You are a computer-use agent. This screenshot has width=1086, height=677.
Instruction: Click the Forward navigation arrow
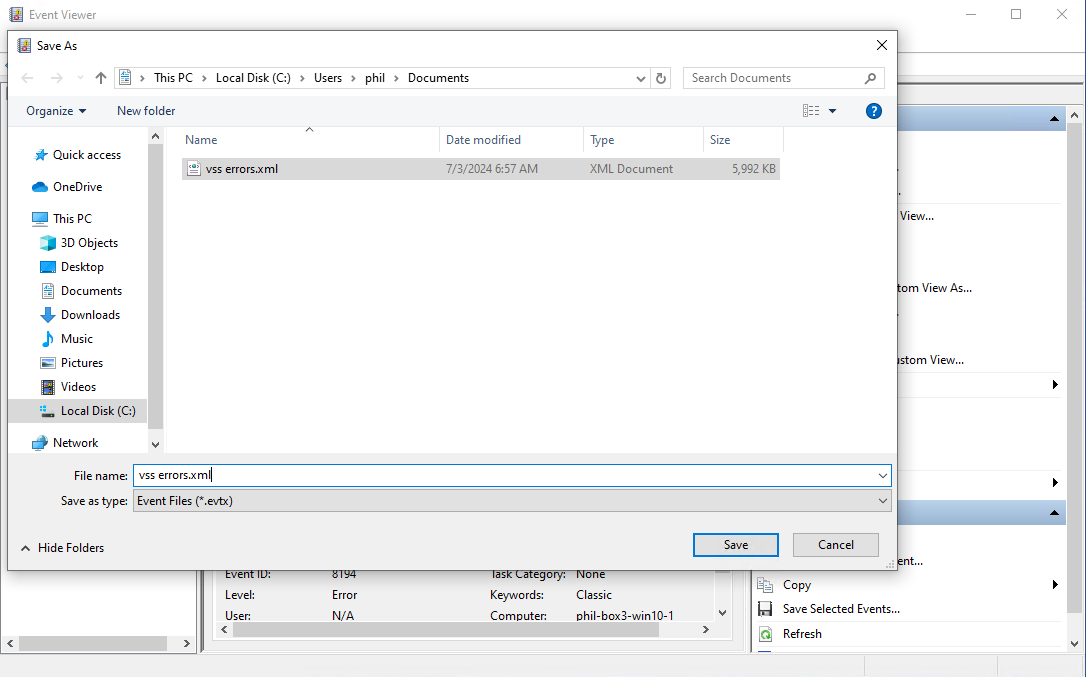57,78
